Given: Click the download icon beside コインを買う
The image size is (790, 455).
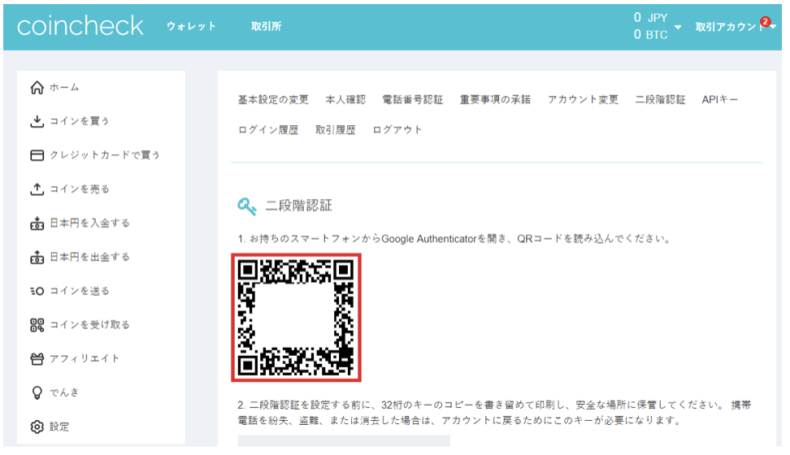Looking at the screenshot, I should coord(37,121).
